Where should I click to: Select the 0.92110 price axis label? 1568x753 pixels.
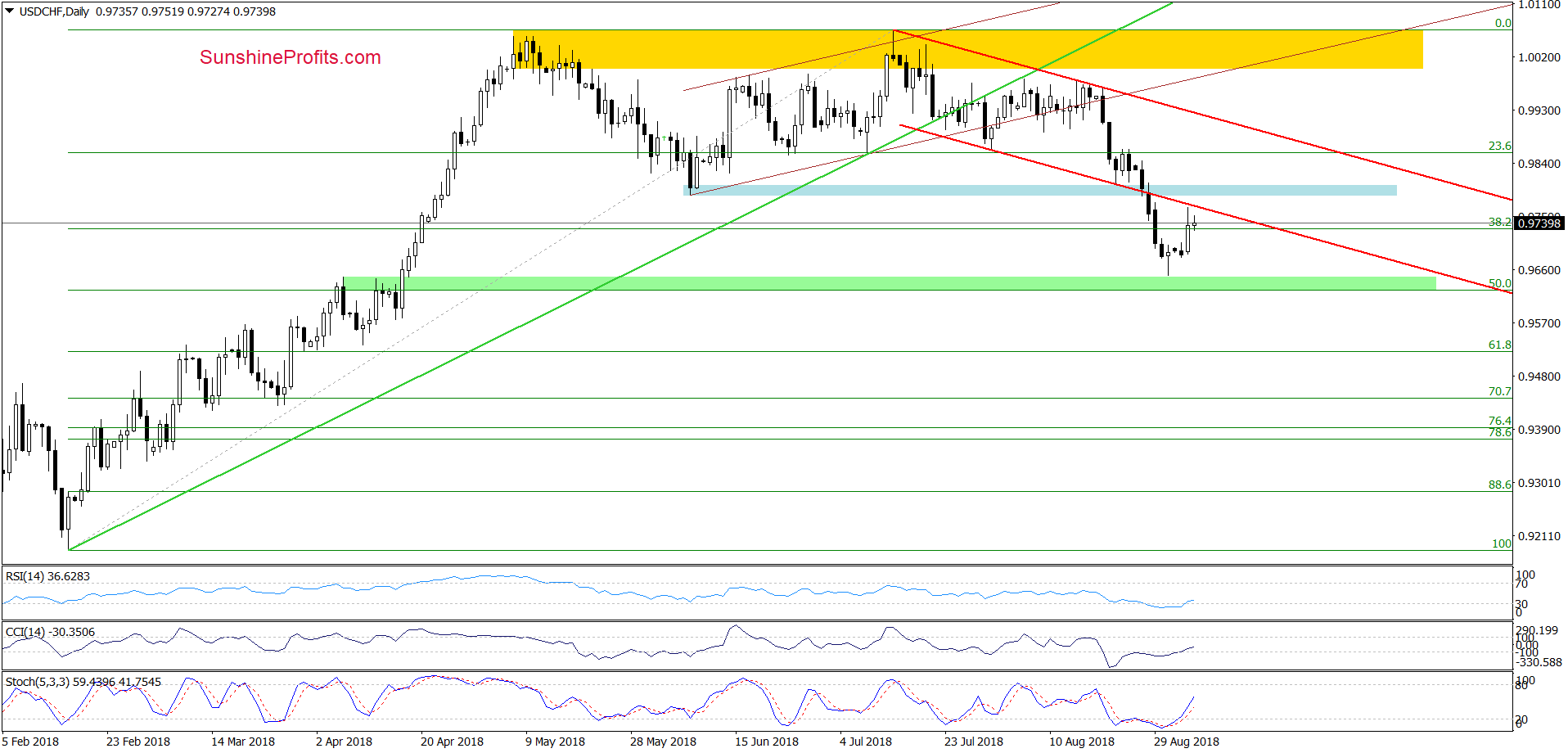point(1539,536)
